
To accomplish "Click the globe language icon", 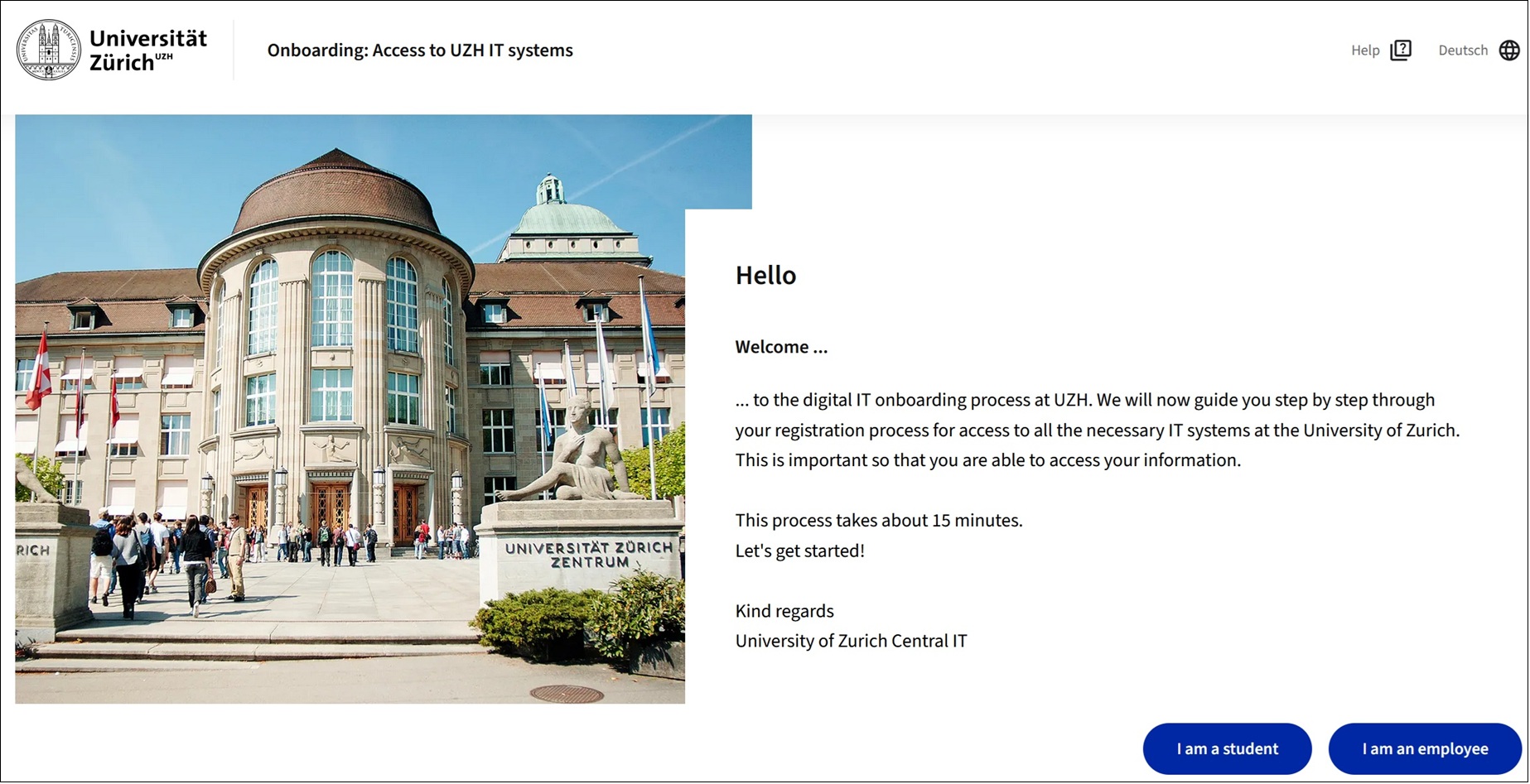I will coord(1509,50).
